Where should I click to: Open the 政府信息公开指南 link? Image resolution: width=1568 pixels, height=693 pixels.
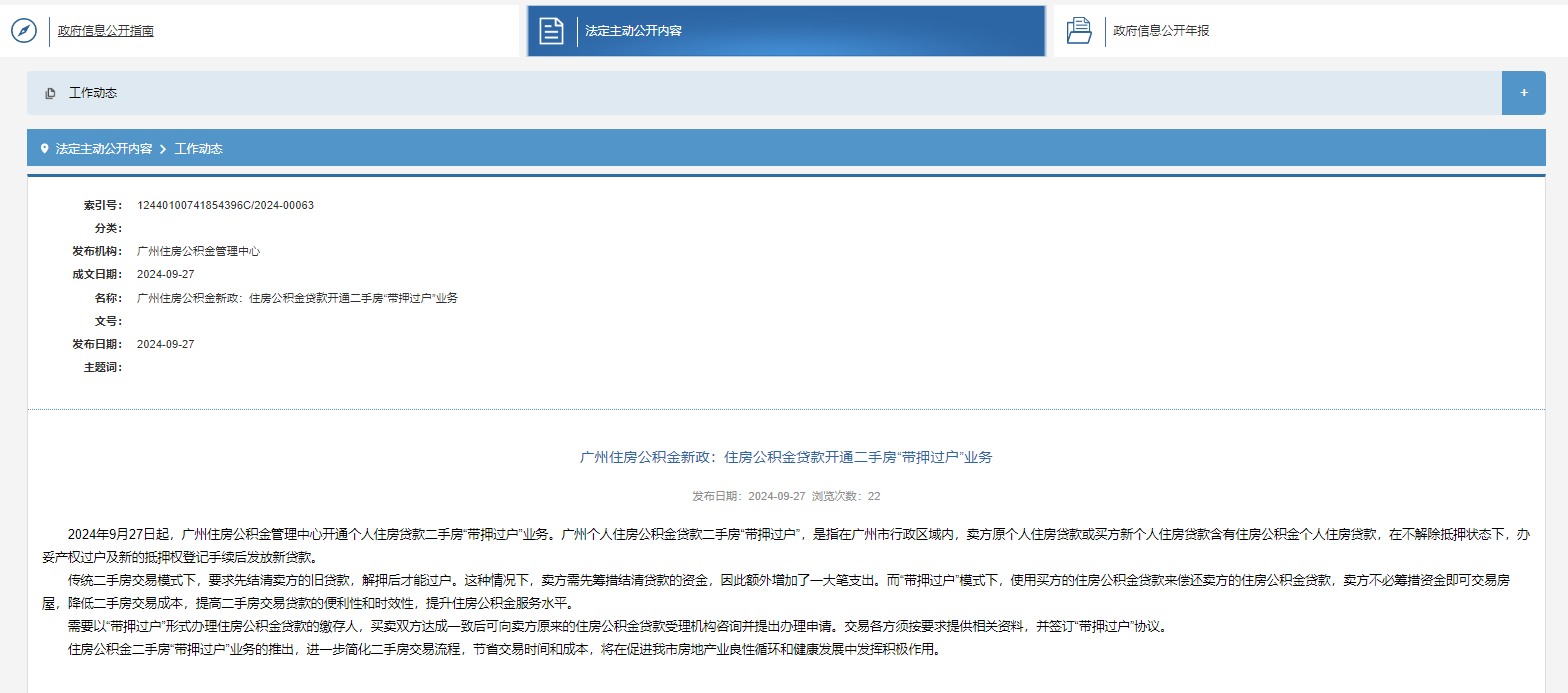[x=105, y=31]
